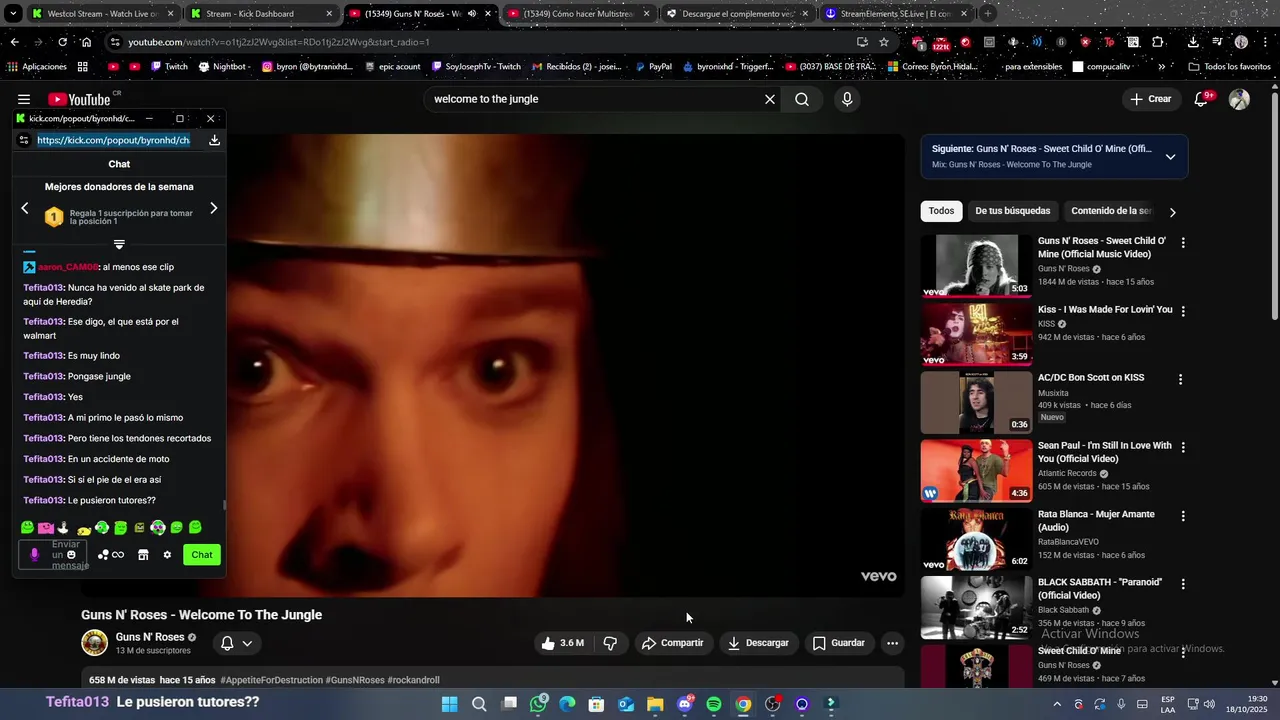Download the Kick chat popout as app

214,140
